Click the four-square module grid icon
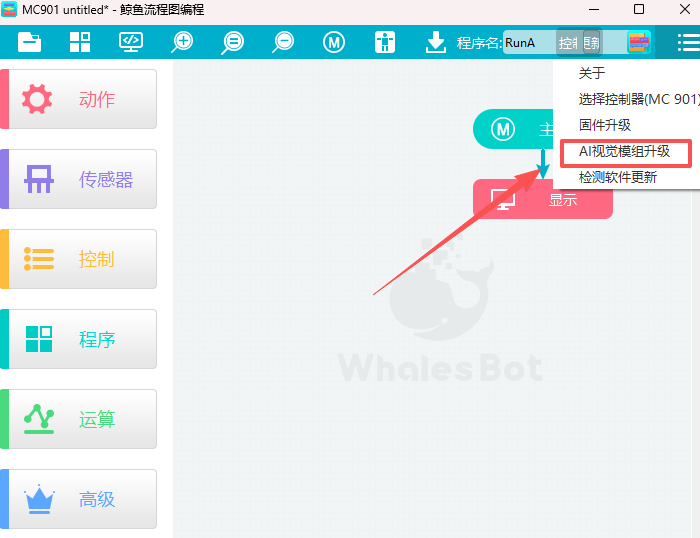This screenshot has width=700, height=538. [x=80, y=42]
